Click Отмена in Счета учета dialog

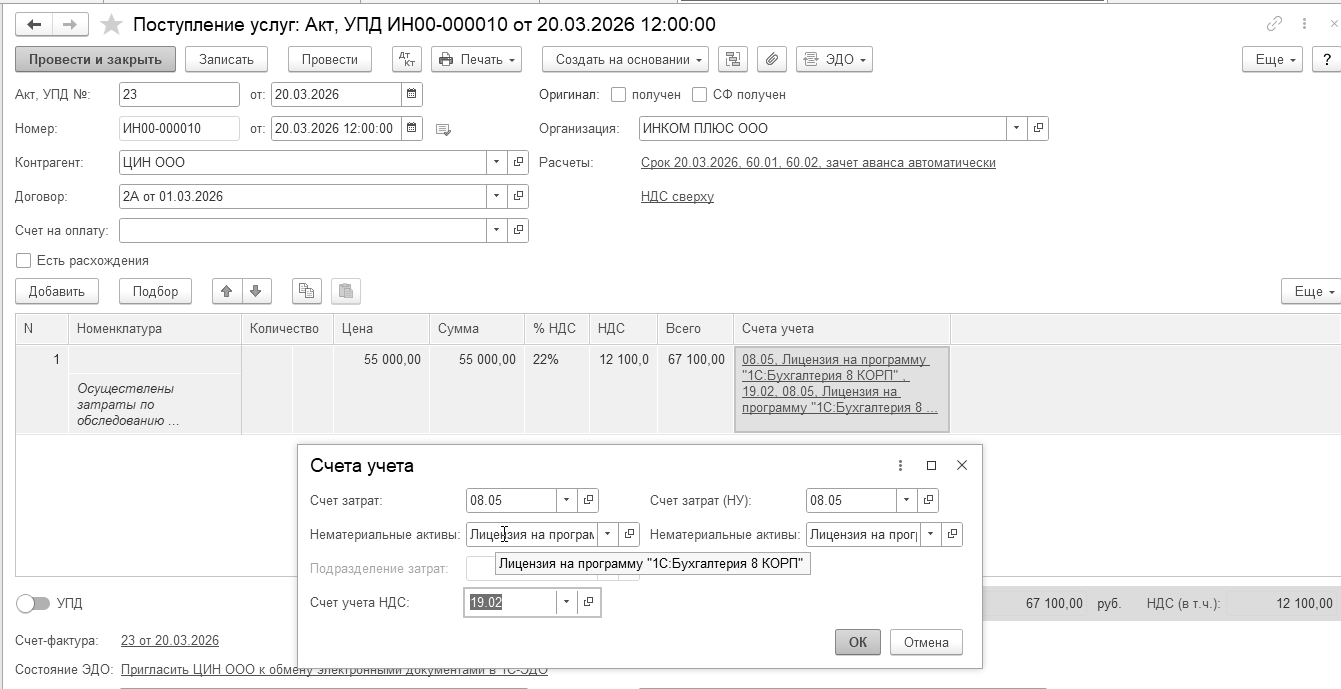click(x=926, y=642)
